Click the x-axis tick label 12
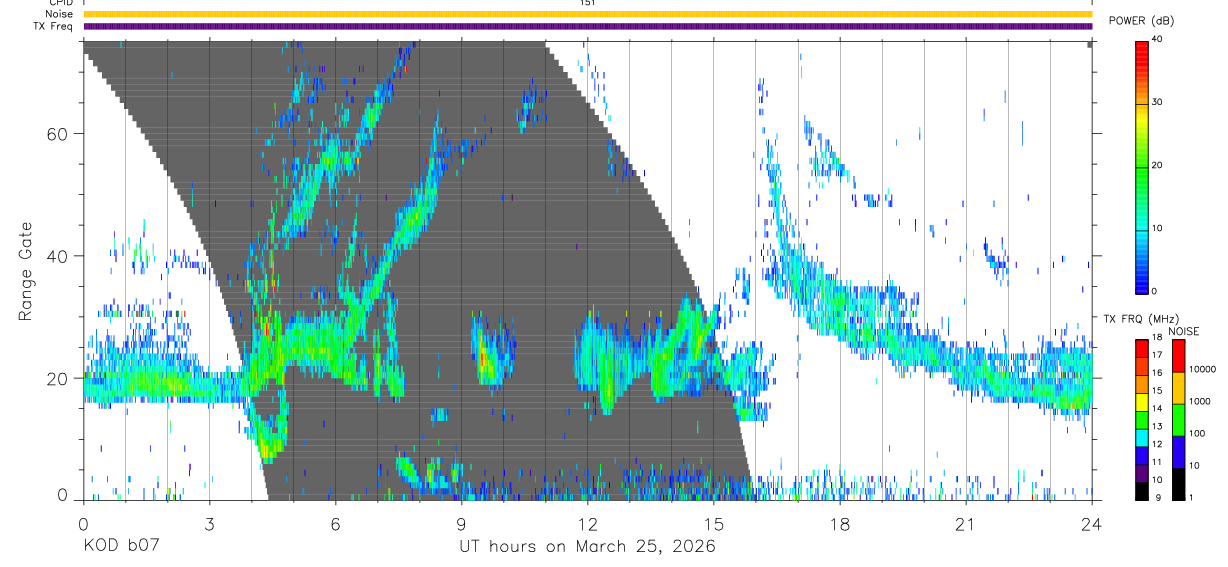This screenshot has width=1228, height=567. point(588,523)
